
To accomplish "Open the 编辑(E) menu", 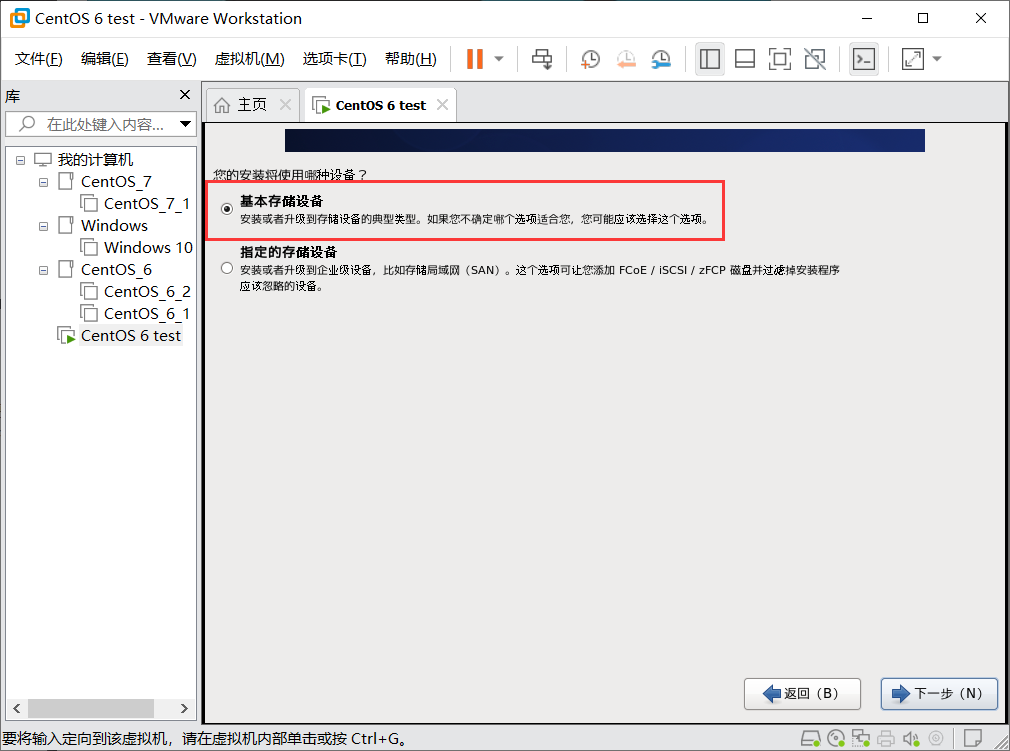I will (104, 59).
